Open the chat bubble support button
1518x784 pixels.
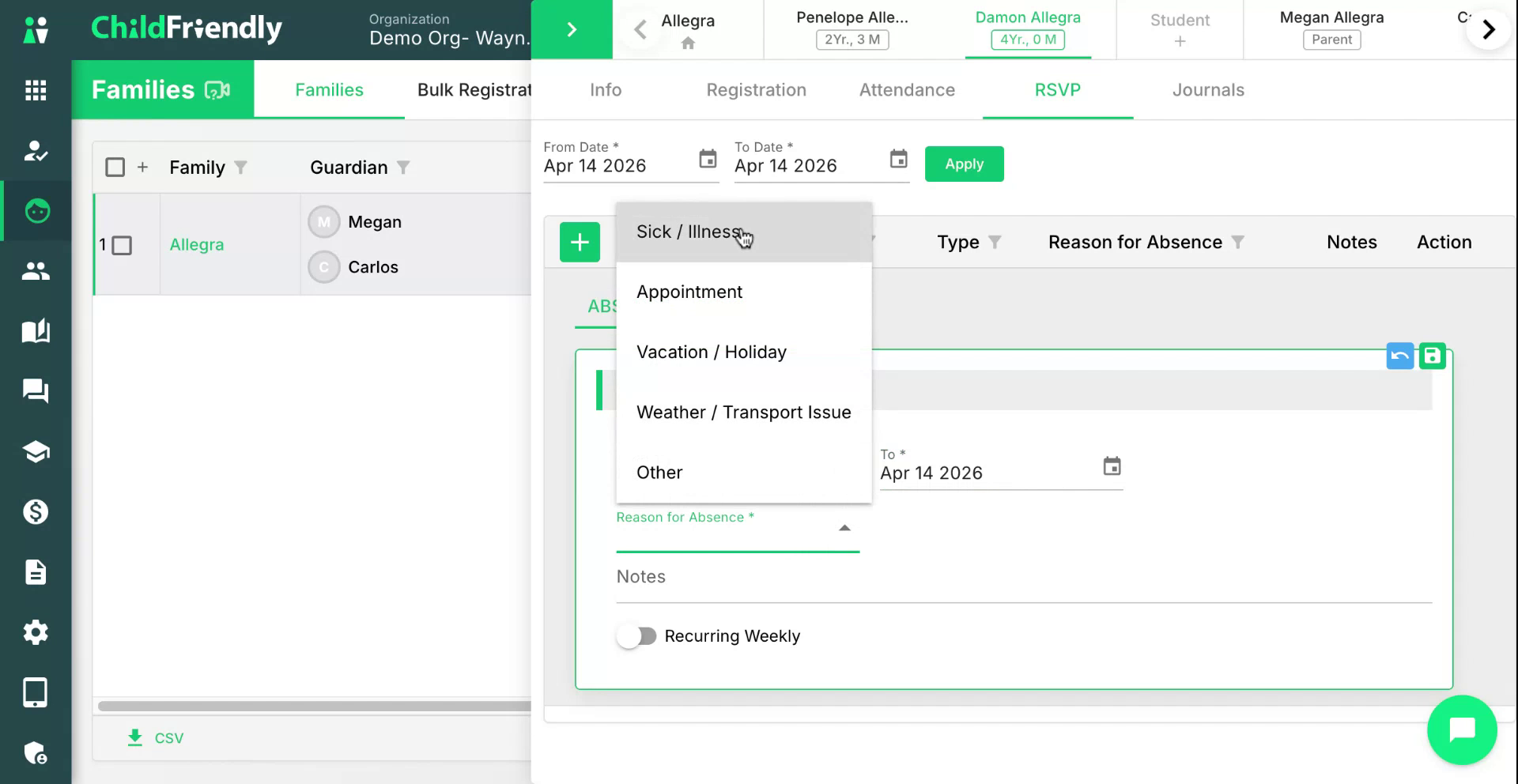coord(1462,729)
